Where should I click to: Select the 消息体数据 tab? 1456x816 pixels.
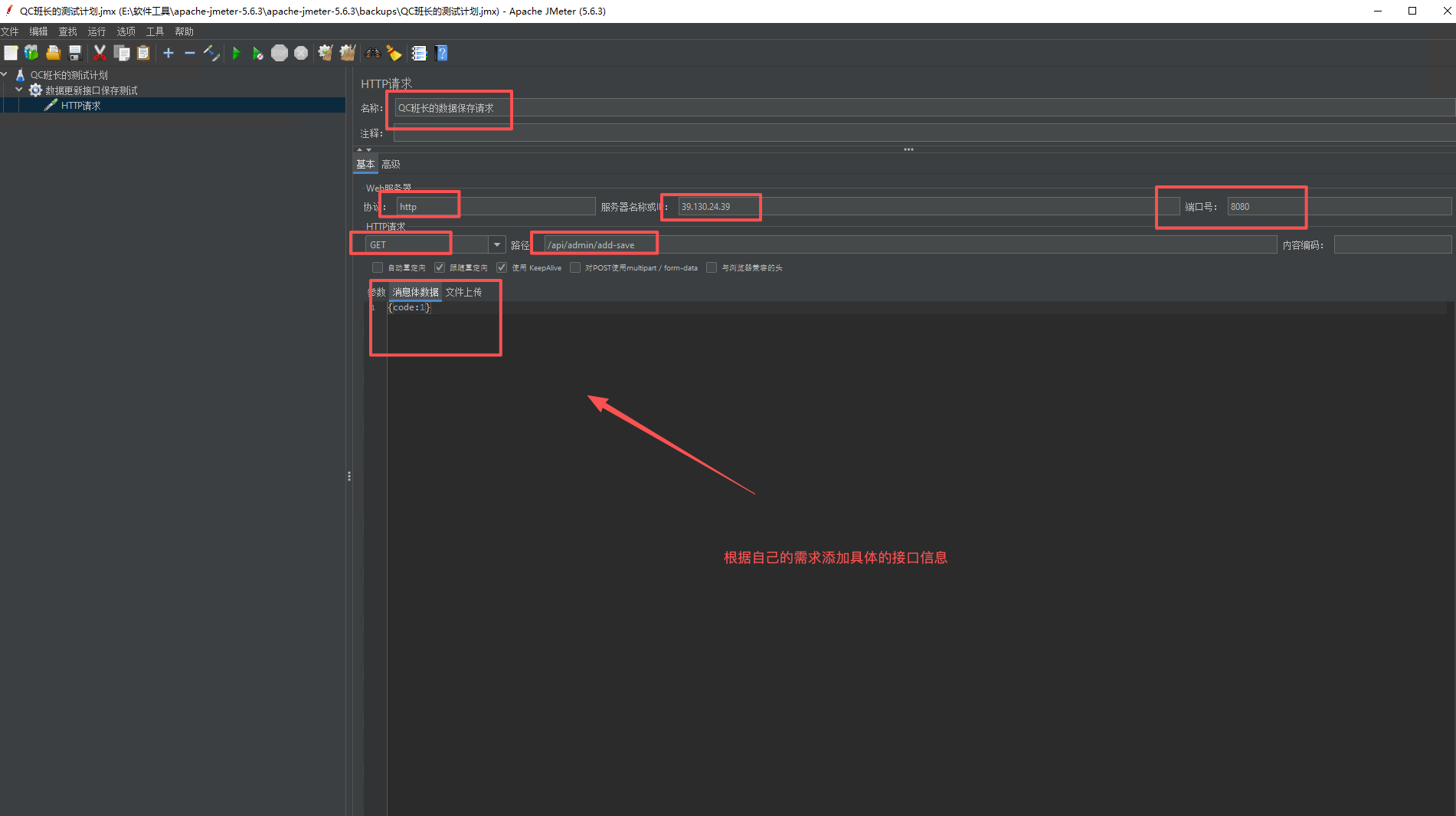(416, 292)
